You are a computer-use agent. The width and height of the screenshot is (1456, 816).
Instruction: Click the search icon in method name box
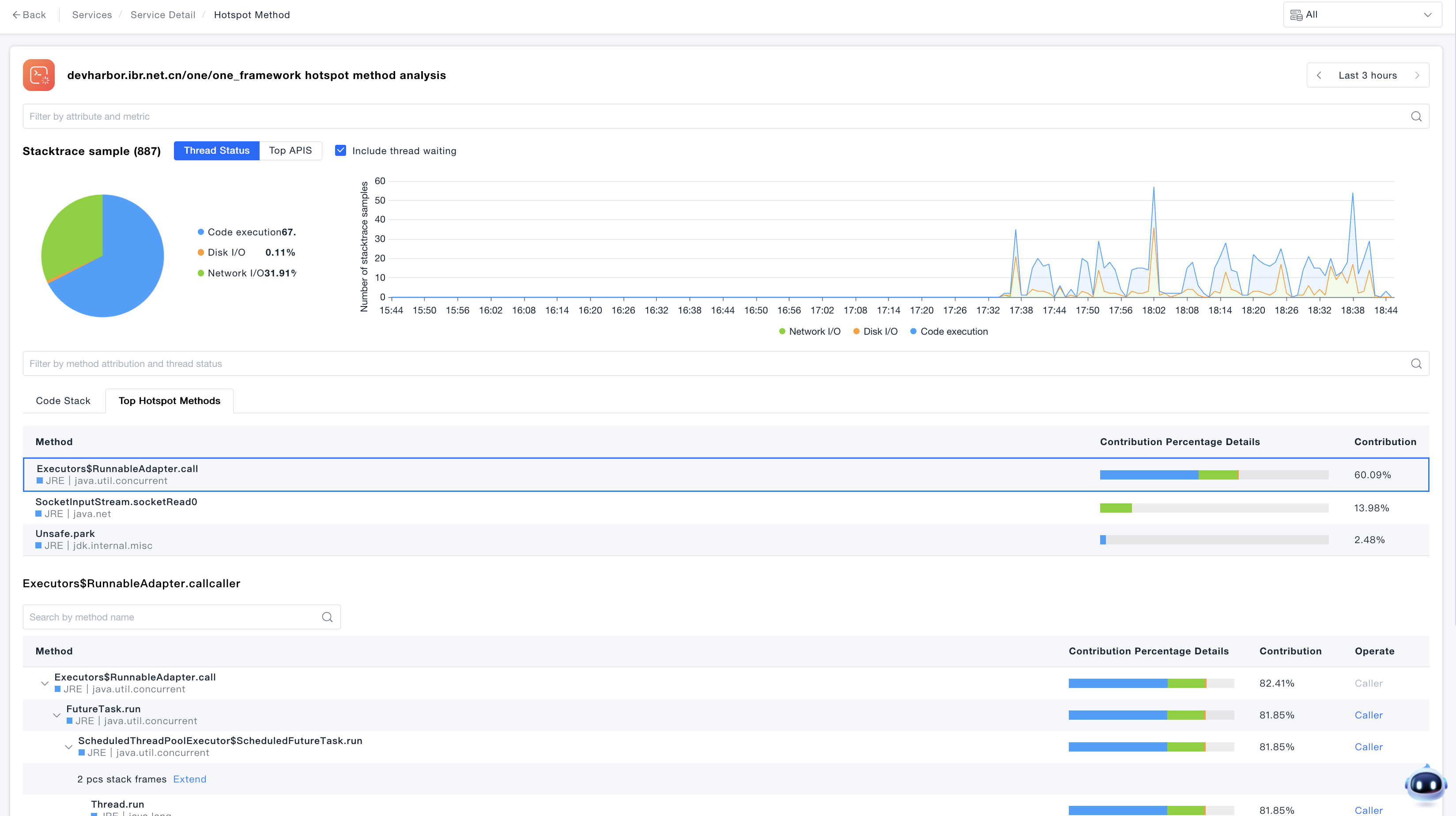click(x=327, y=617)
